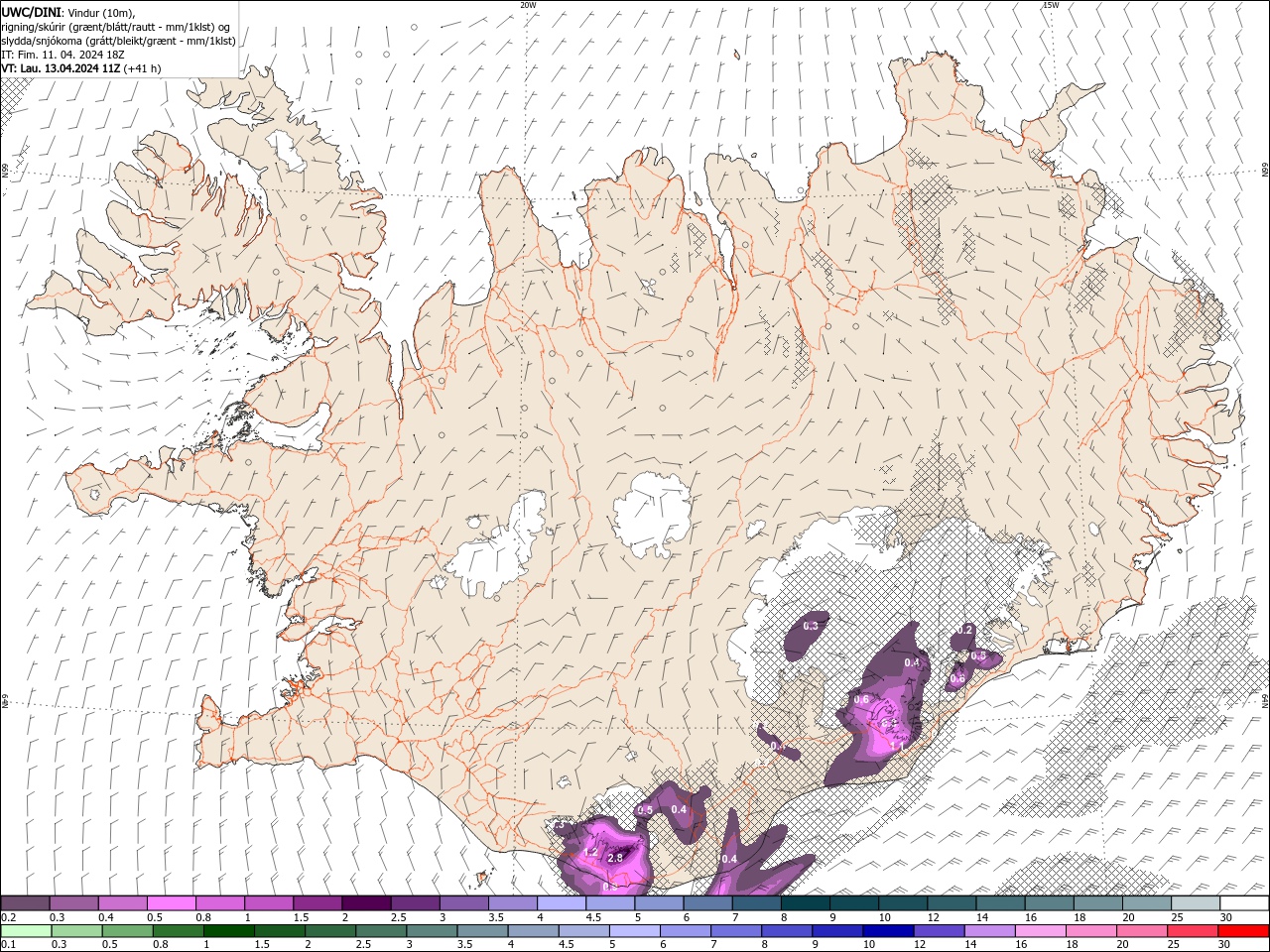Select the lavender upper-row swatch between 4 and 4.5
Image resolution: width=1270 pixels, height=952 pixels.
point(562,903)
